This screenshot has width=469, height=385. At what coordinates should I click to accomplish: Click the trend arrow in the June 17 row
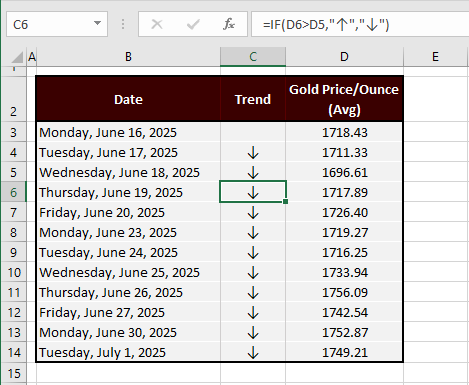click(x=253, y=152)
